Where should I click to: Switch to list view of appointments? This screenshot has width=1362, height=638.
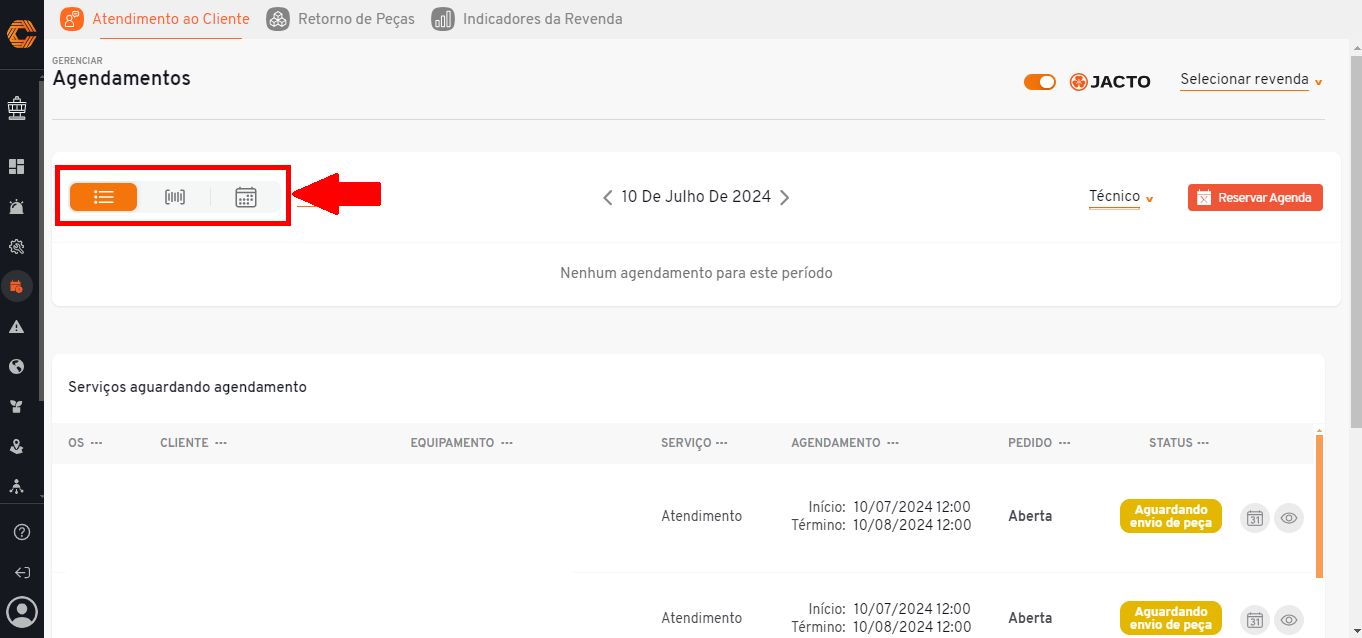tap(104, 197)
